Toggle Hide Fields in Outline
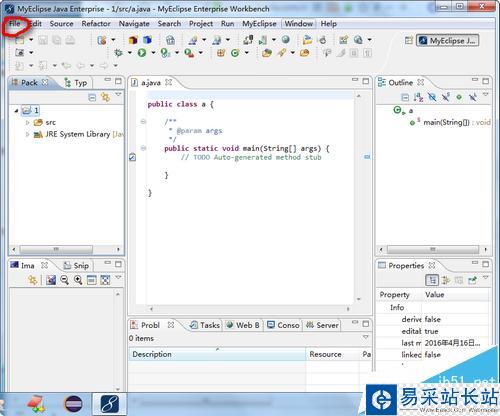Screen dimensions: 500x416 pos(432,97)
